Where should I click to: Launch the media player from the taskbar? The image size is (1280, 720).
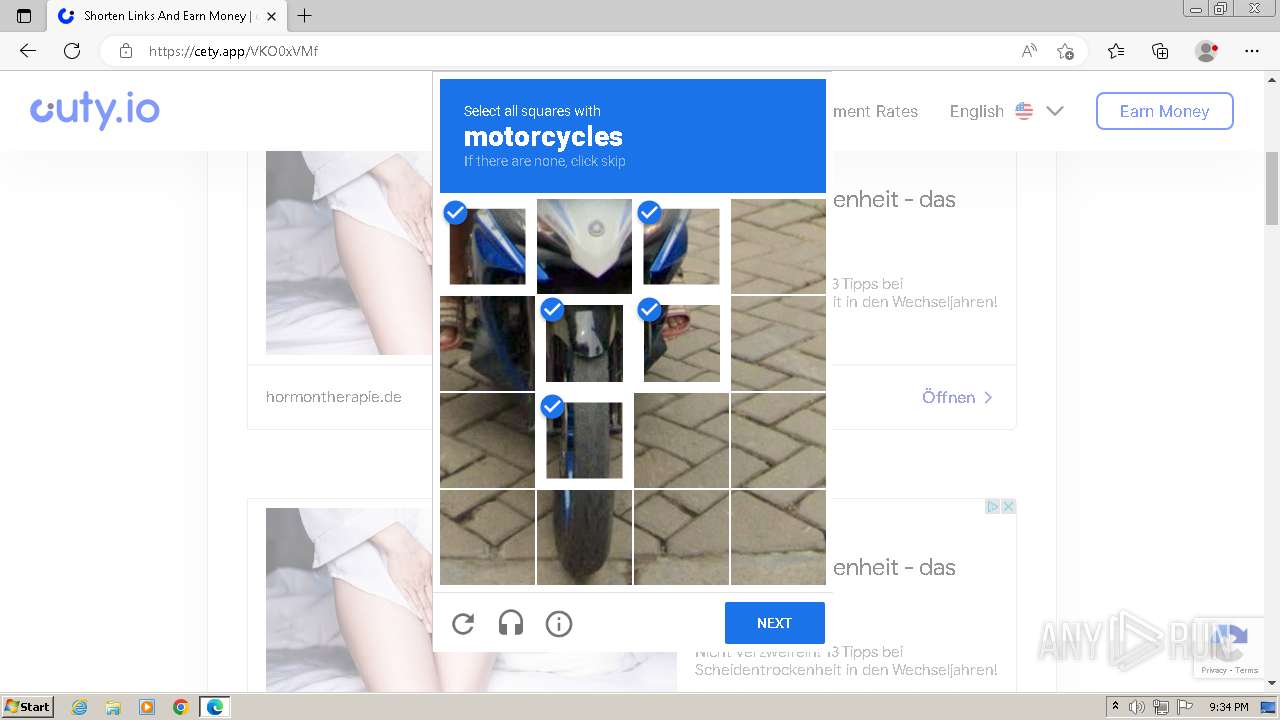pos(147,707)
